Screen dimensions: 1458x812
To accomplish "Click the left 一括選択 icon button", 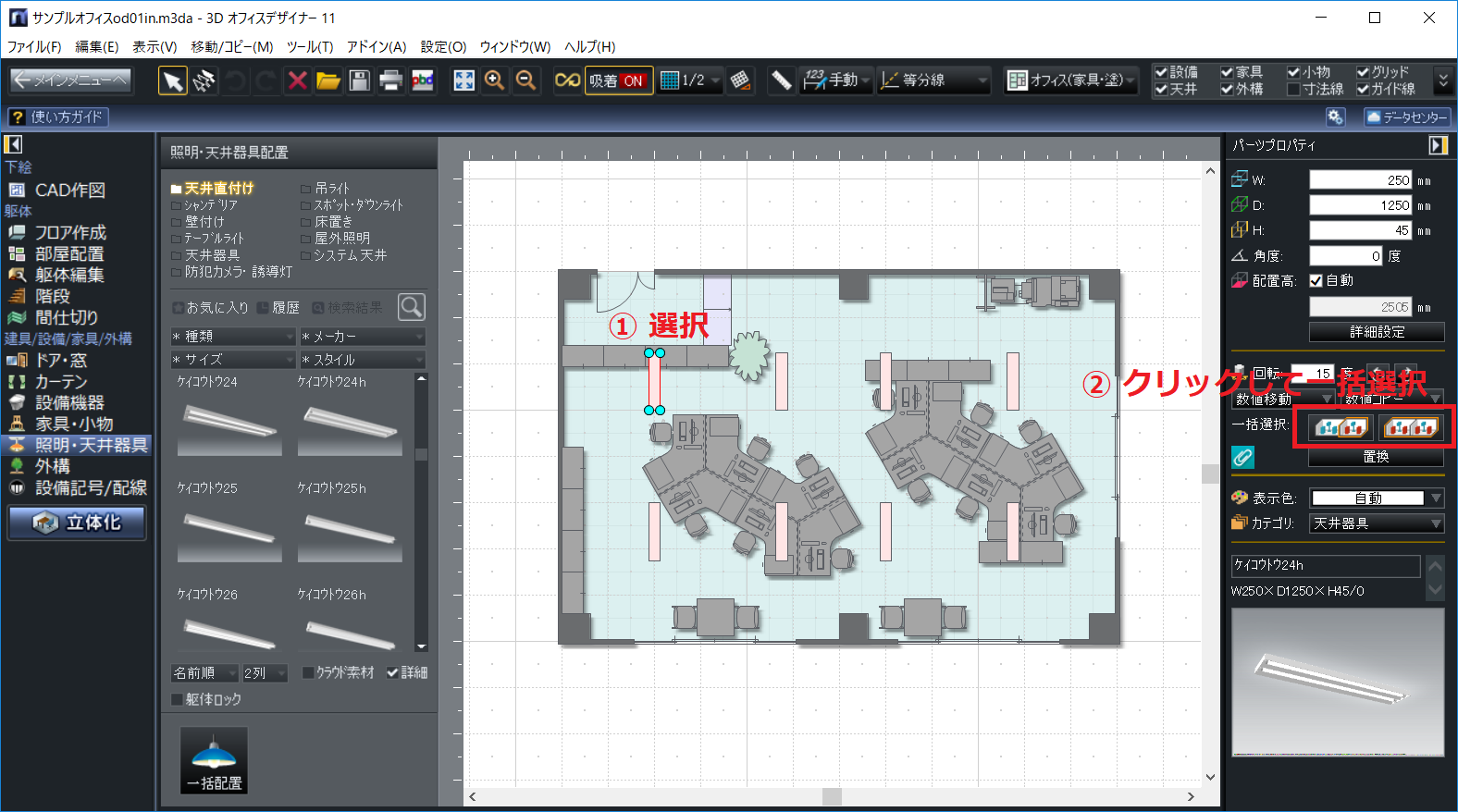I will (x=1341, y=426).
